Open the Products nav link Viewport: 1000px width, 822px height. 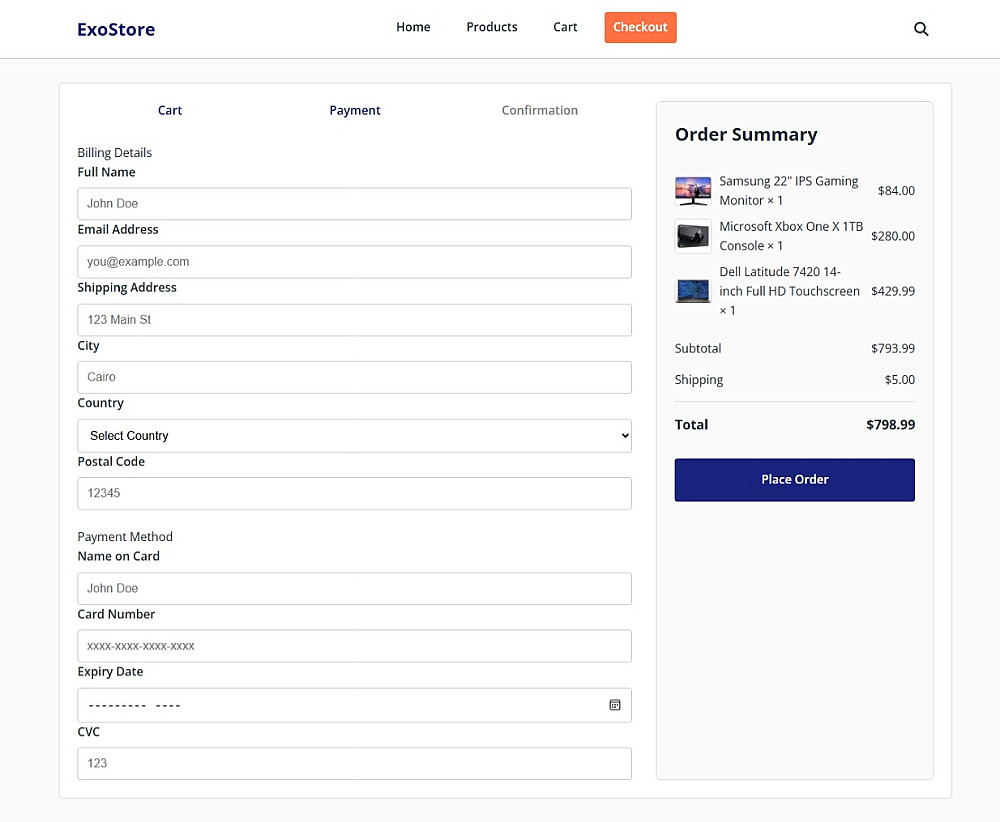491,27
